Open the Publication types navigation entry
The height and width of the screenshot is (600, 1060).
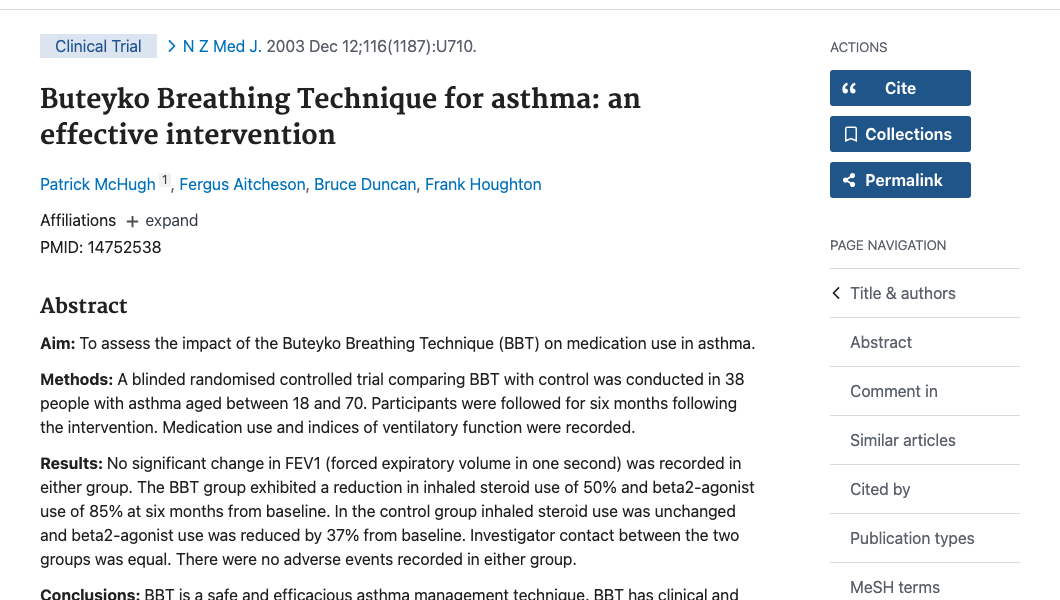[x=912, y=538]
